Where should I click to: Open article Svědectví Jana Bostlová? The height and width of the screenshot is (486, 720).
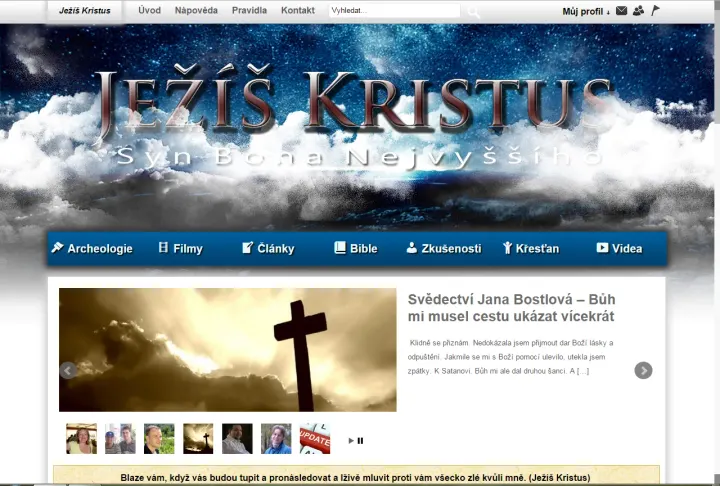512,308
